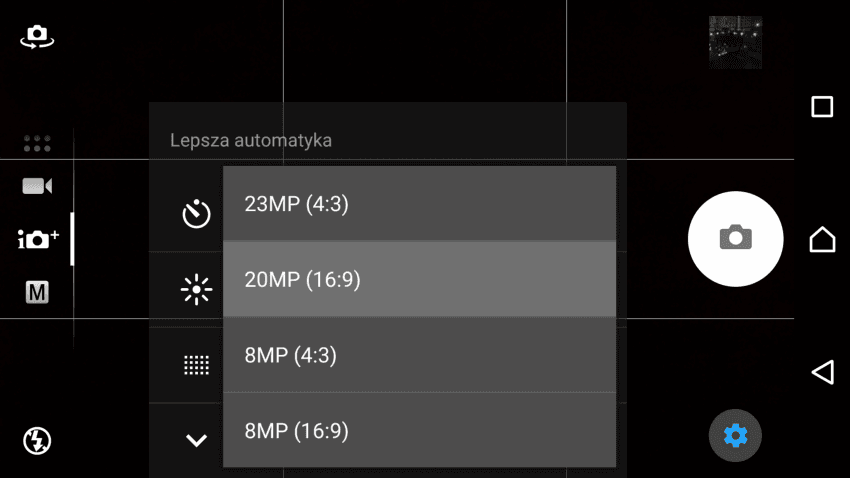Tap the Android back button
850x478 pixels.
click(x=822, y=372)
